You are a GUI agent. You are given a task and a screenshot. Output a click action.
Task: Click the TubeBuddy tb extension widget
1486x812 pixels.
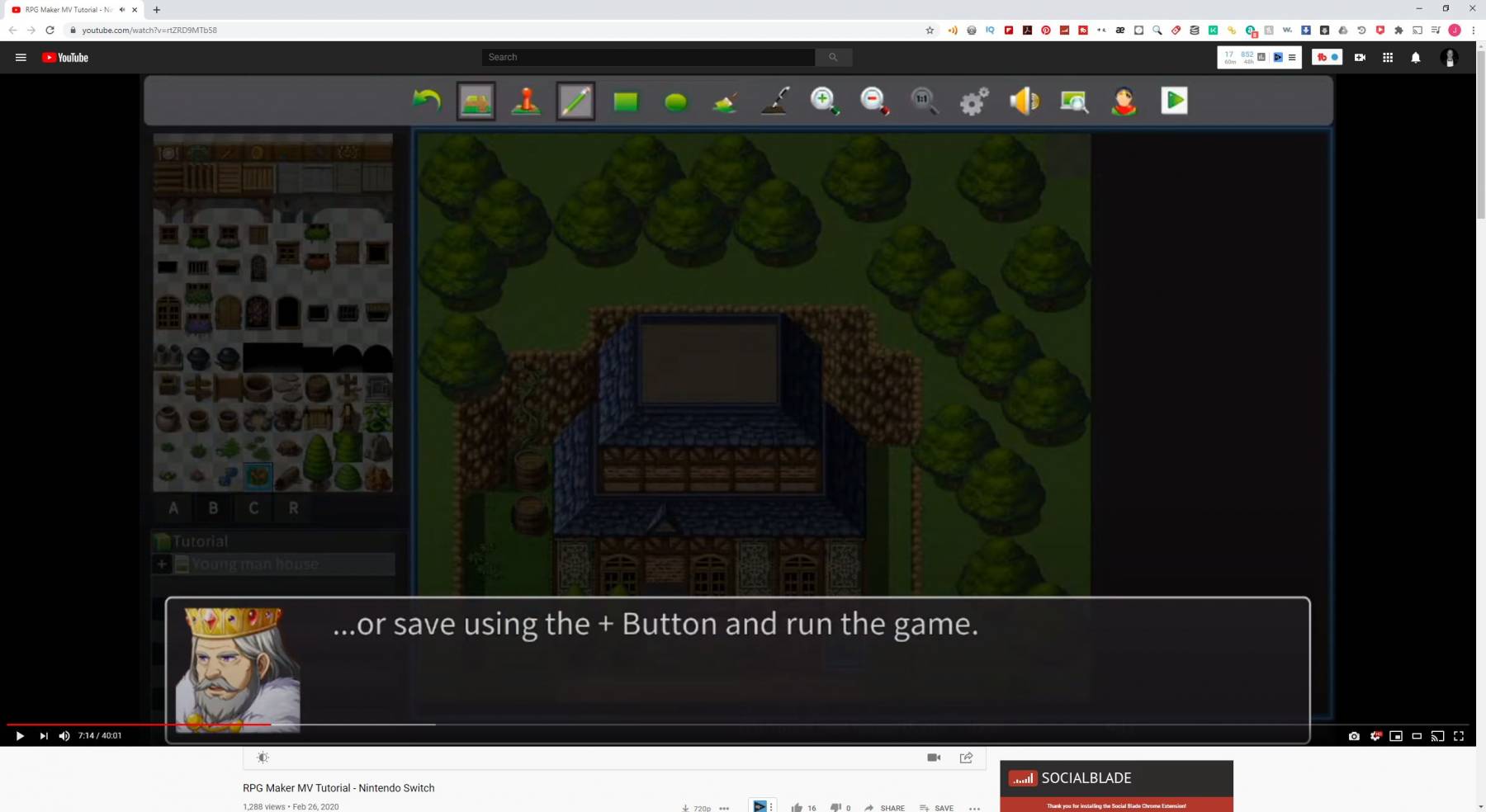(1327, 57)
